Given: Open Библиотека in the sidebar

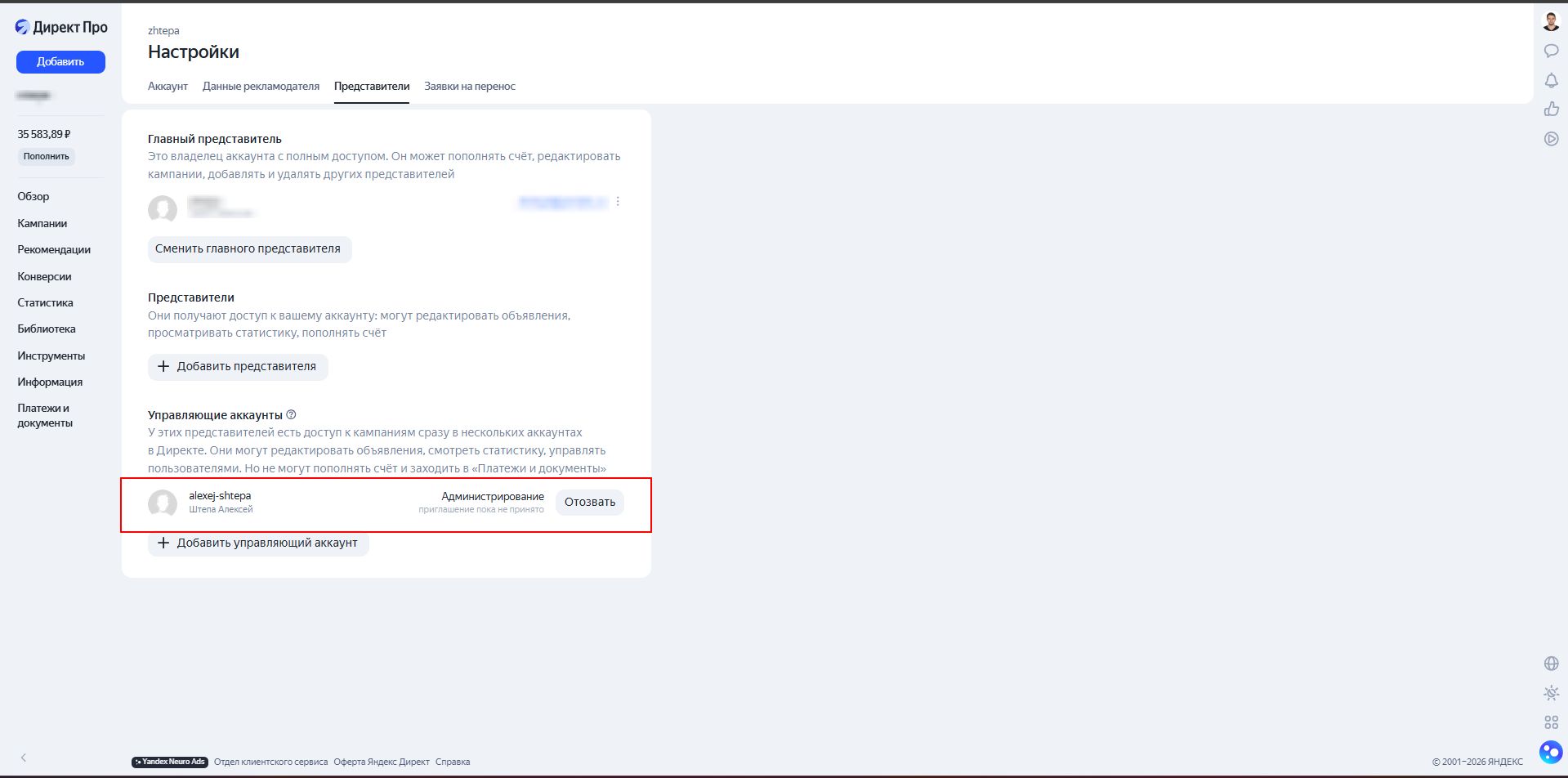Looking at the screenshot, I should [x=47, y=329].
